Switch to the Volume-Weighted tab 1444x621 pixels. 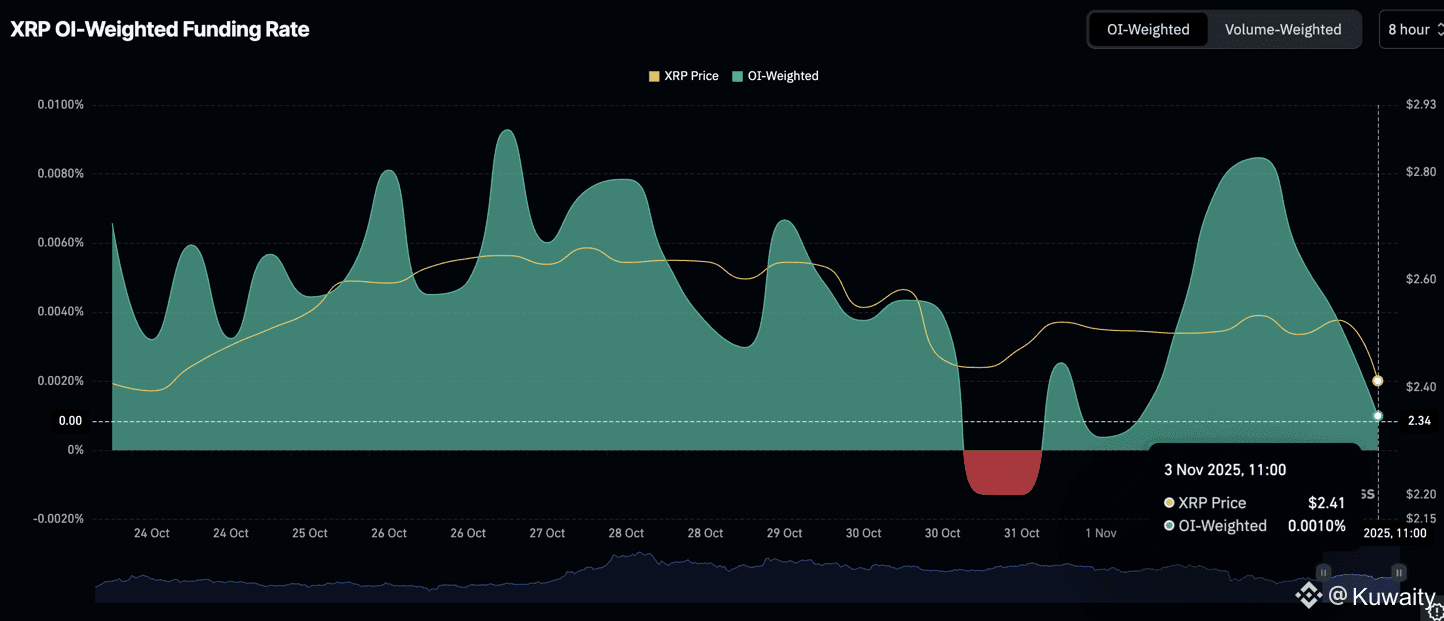point(1283,29)
